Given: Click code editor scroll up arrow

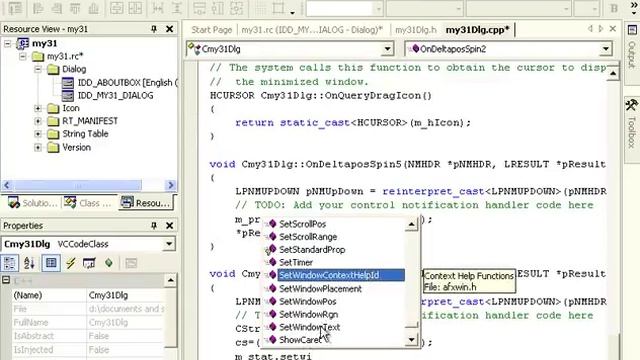Looking at the screenshot, I should pyautogui.click(x=613, y=73).
